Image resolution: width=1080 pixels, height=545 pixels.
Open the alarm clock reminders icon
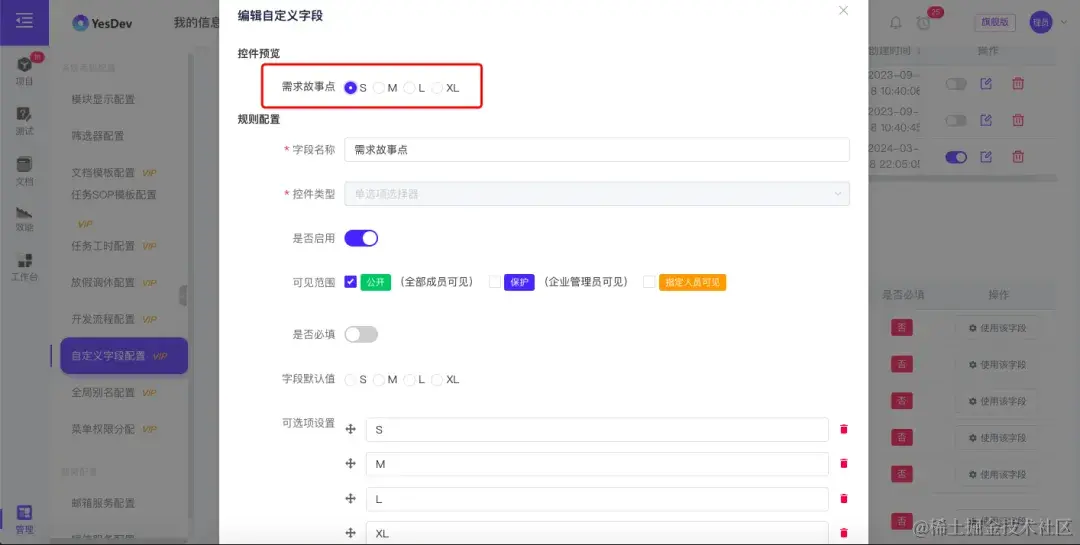pos(924,23)
